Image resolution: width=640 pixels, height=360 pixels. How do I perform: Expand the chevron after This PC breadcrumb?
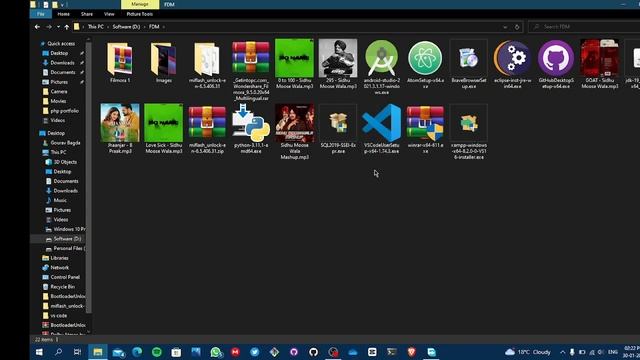[108, 27]
